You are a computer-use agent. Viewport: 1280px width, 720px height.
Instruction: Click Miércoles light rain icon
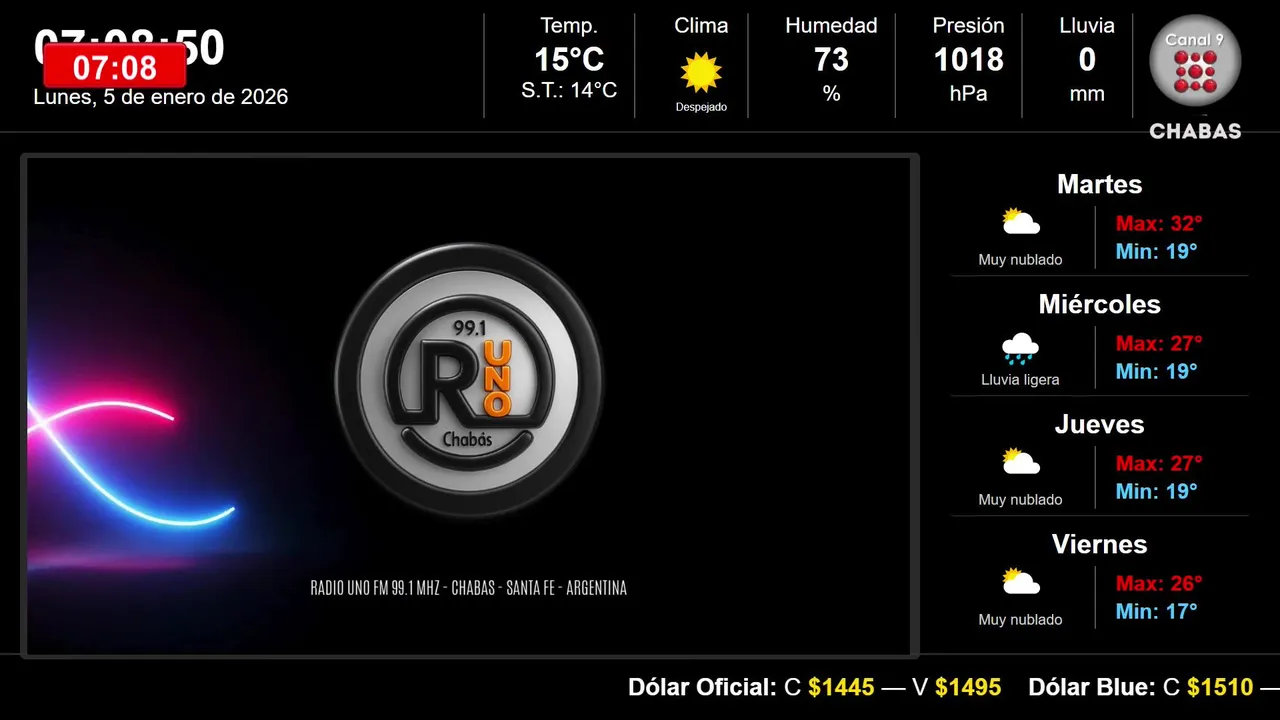(1020, 348)
